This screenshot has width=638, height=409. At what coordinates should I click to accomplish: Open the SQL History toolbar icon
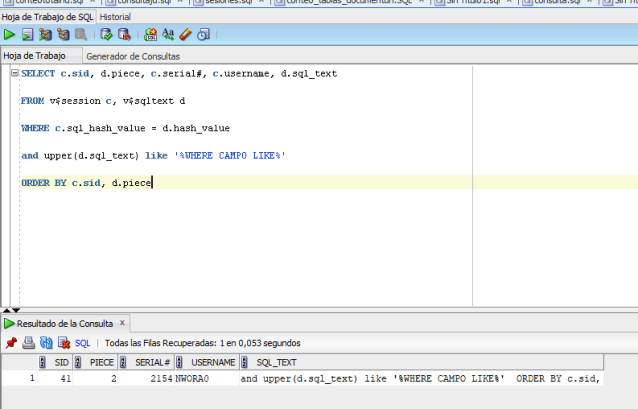203,34
